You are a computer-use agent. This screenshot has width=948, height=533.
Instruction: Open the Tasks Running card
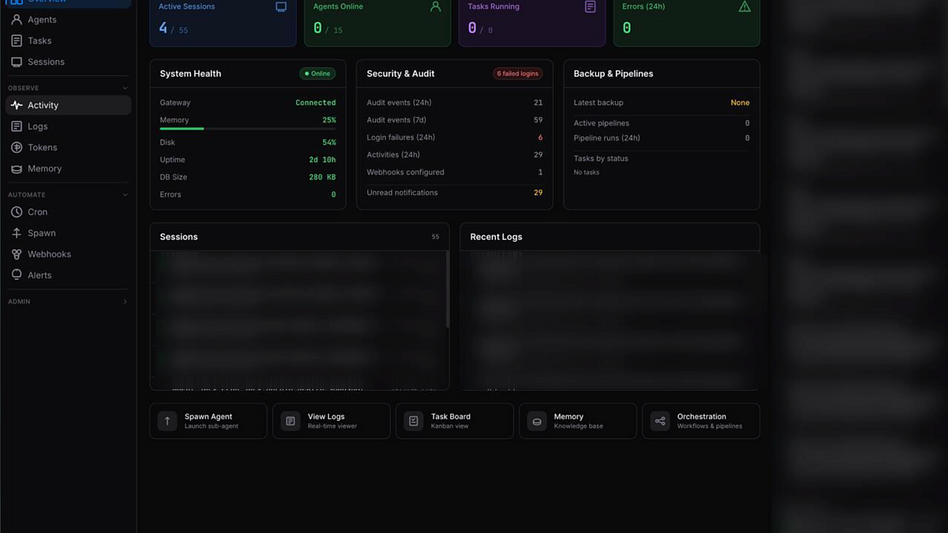pos(532,22)
